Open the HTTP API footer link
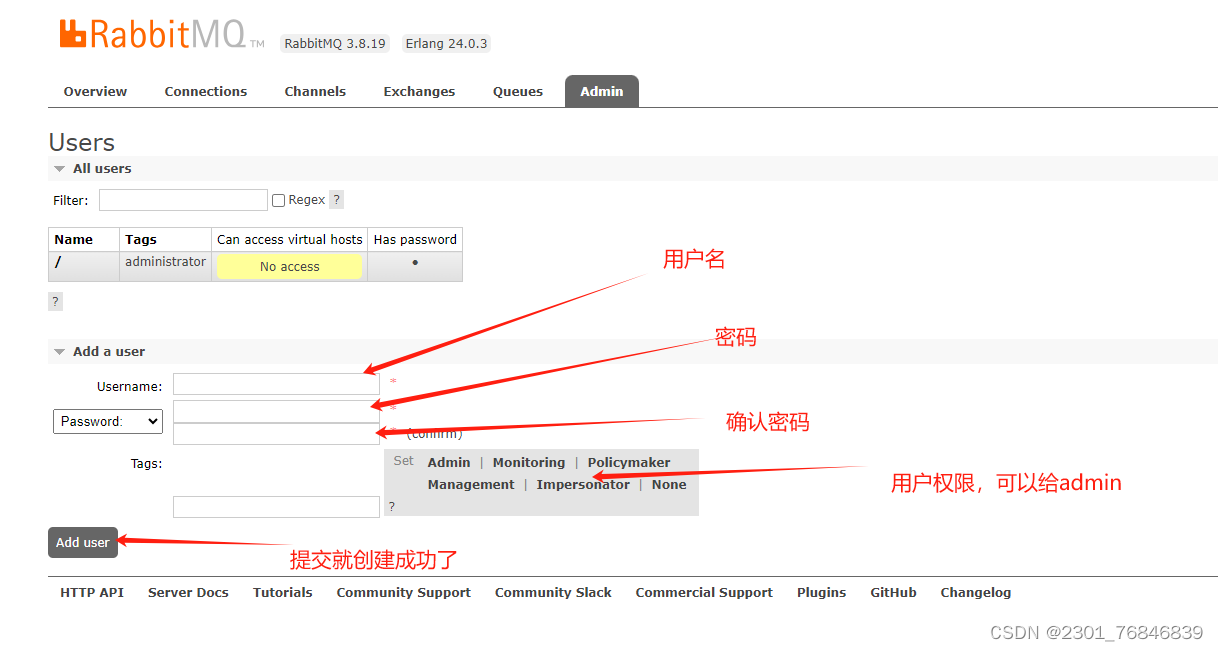 click(92, 592)
